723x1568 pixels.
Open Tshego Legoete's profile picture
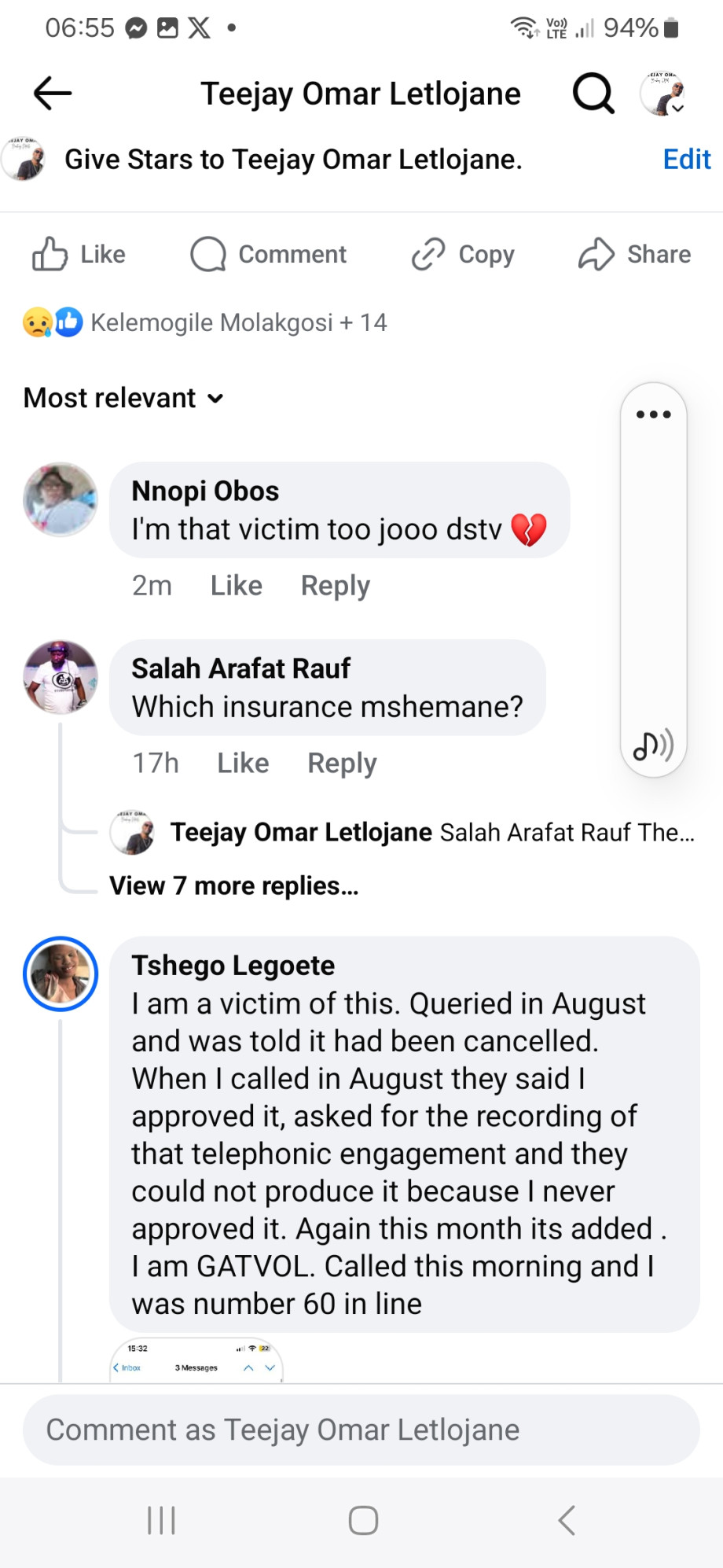(x=61, y=974)
